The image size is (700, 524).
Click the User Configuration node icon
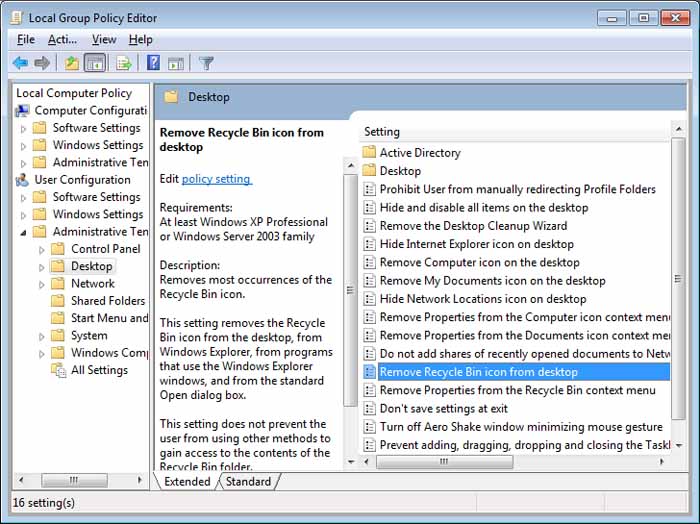pos(22,180)
